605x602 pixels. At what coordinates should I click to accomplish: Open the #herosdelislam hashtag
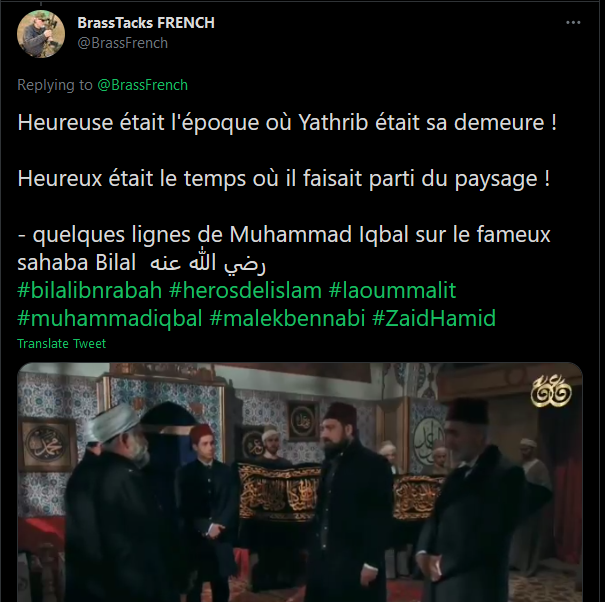coord(245,290)
